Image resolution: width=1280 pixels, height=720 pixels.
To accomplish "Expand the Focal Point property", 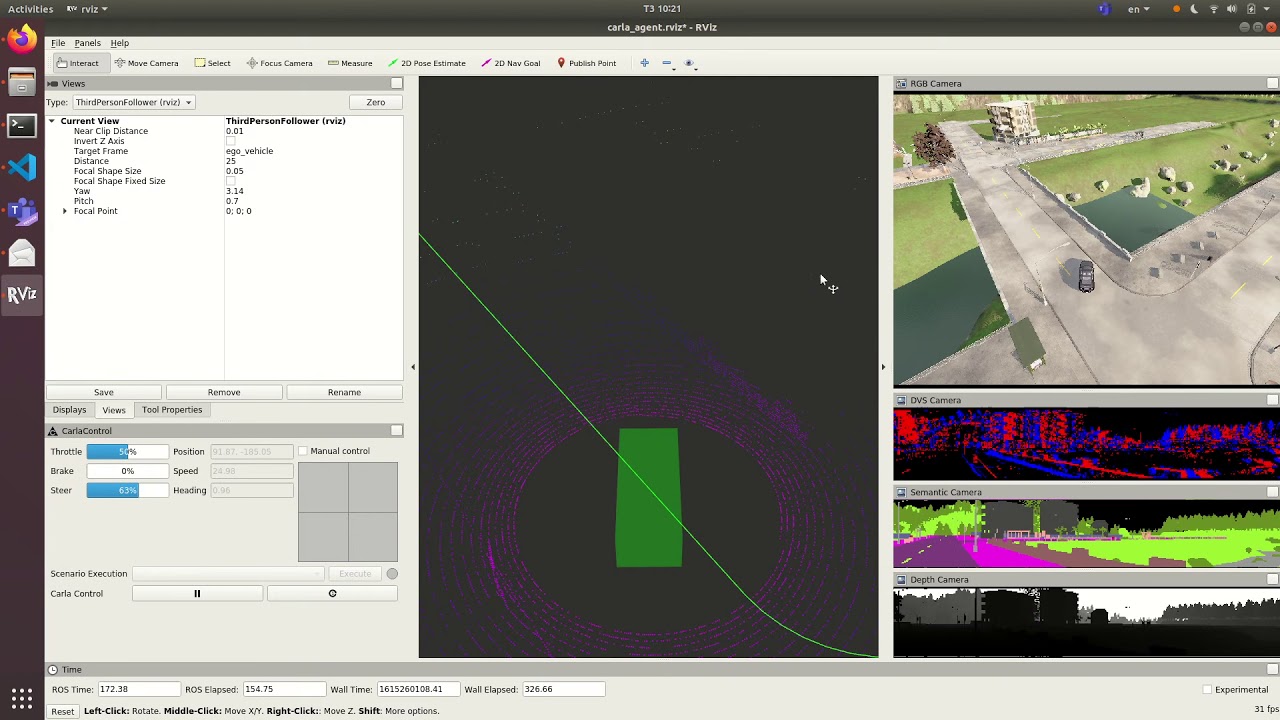I will coord(65,211).
